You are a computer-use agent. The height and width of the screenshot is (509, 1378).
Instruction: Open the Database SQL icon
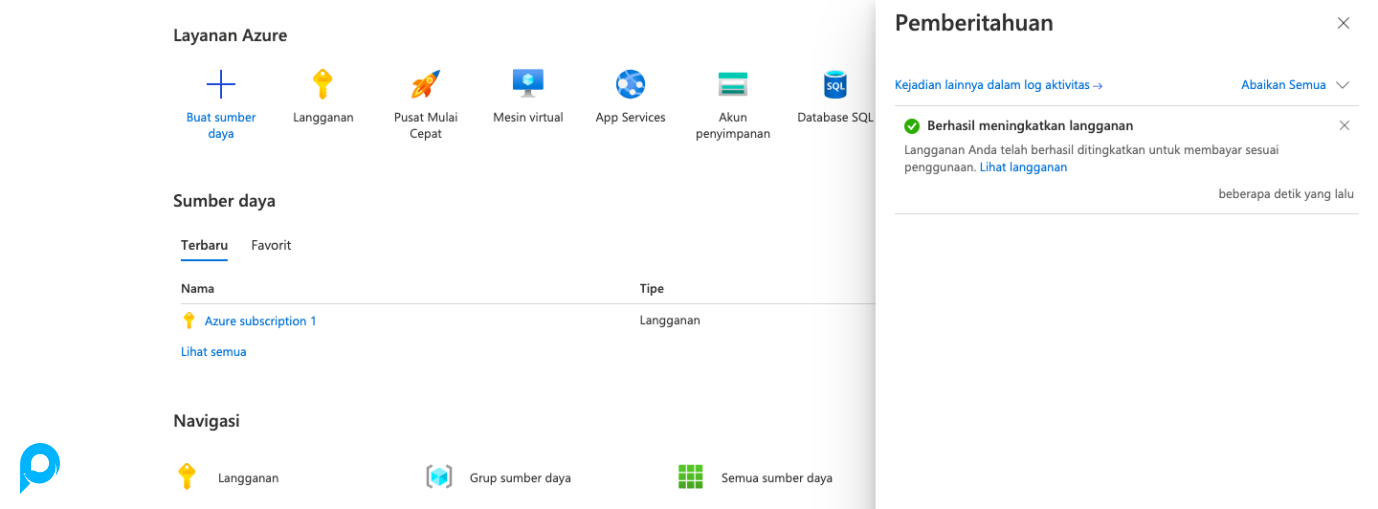point(835,84)
